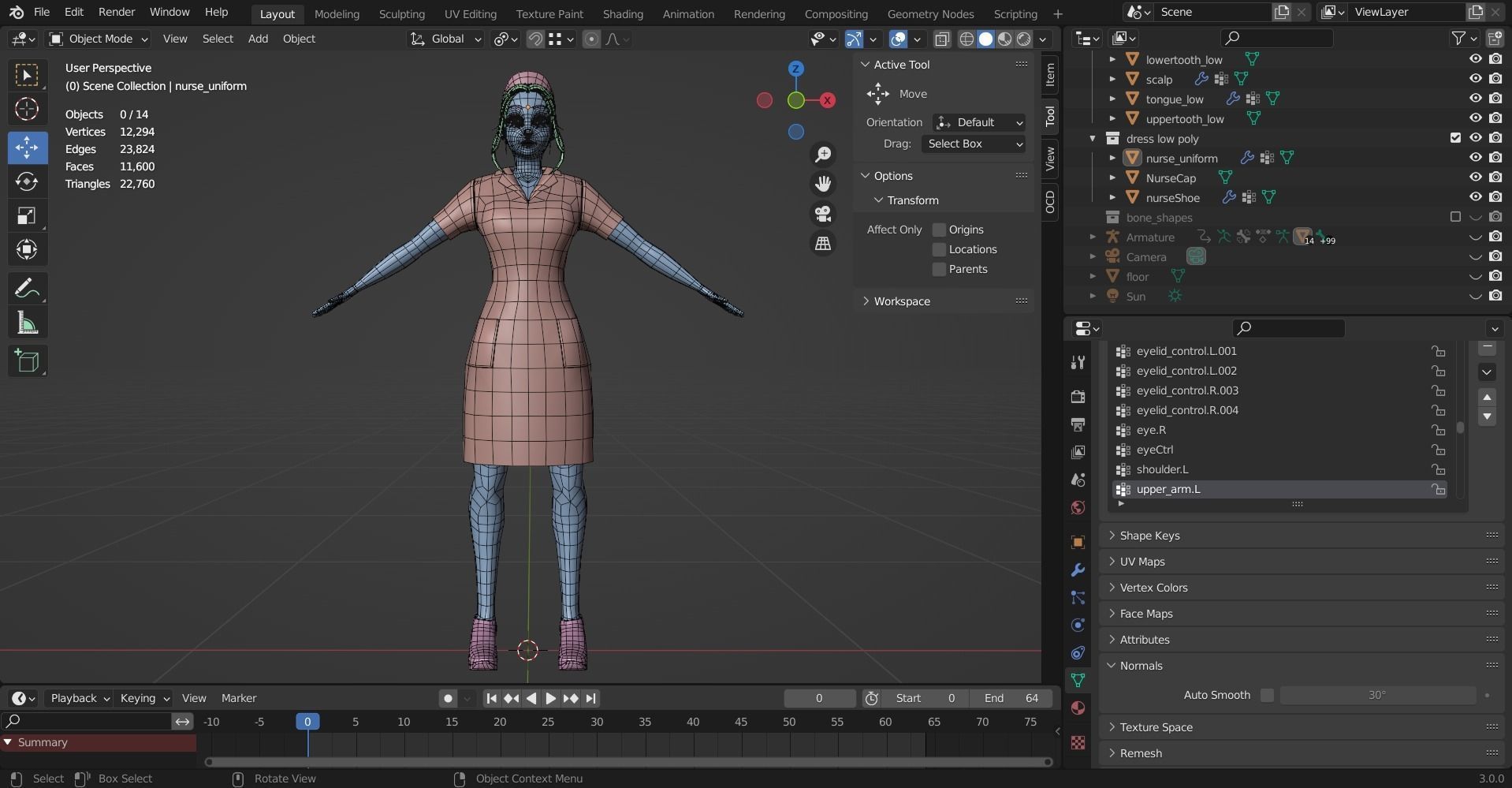1512x788 pixels.
Task: Click the Play animation button
Action: [x=550, y=698]
